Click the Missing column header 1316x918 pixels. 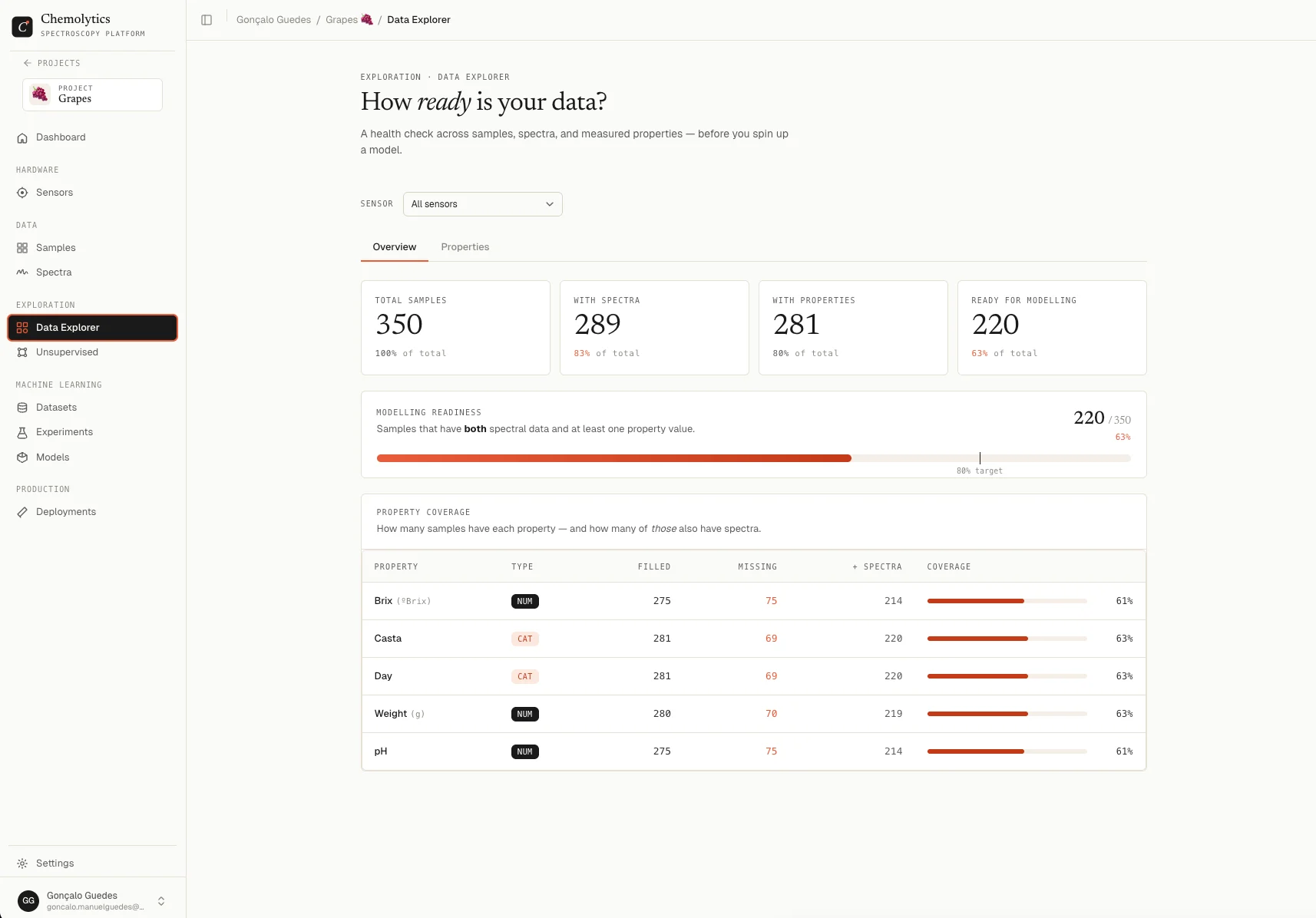(x=757, y=566)
